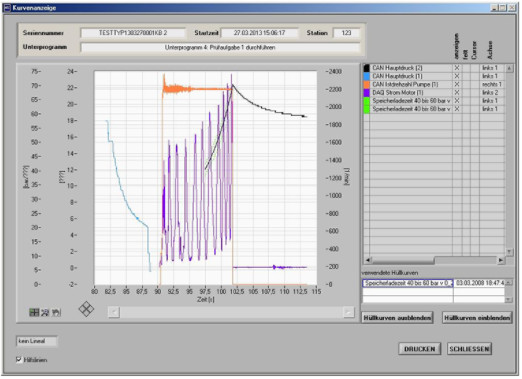Click the graph scrollbar left arrow
The height and width of the screenshot is (379, 522).
click(114, 312)
